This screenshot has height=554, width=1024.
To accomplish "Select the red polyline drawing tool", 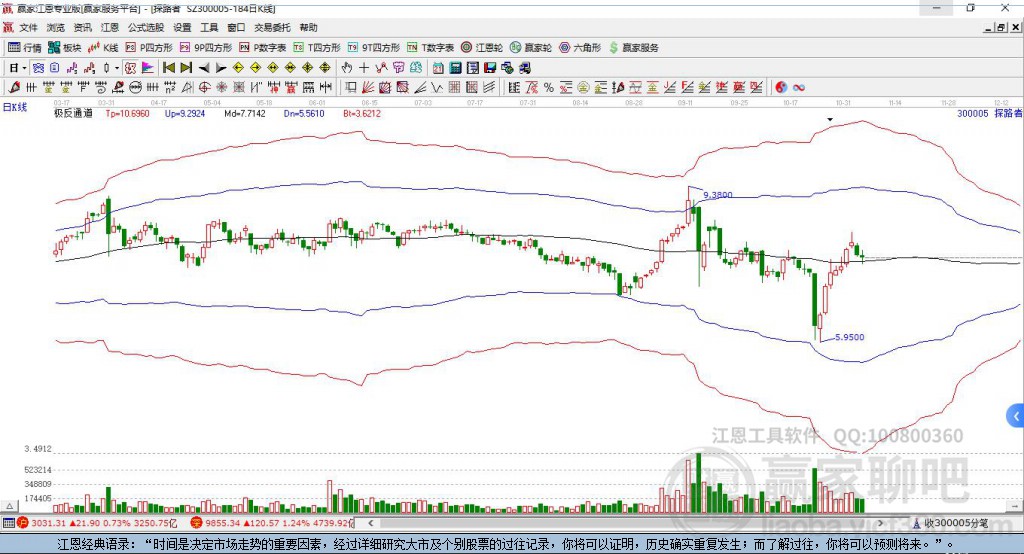I will (x=381, y=68).
